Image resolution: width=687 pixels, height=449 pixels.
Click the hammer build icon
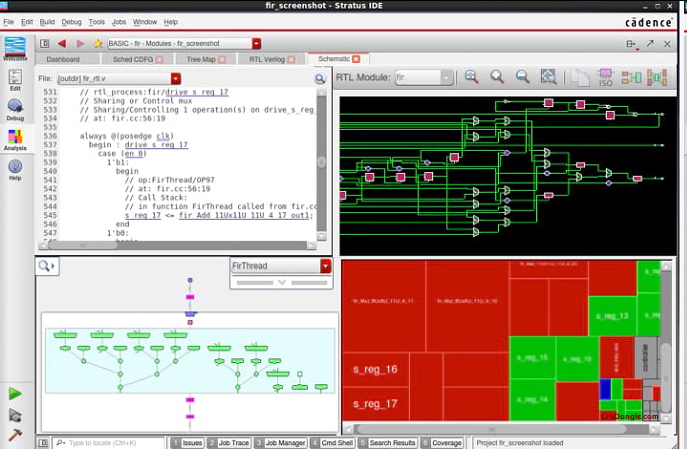(x=15, y=434)
